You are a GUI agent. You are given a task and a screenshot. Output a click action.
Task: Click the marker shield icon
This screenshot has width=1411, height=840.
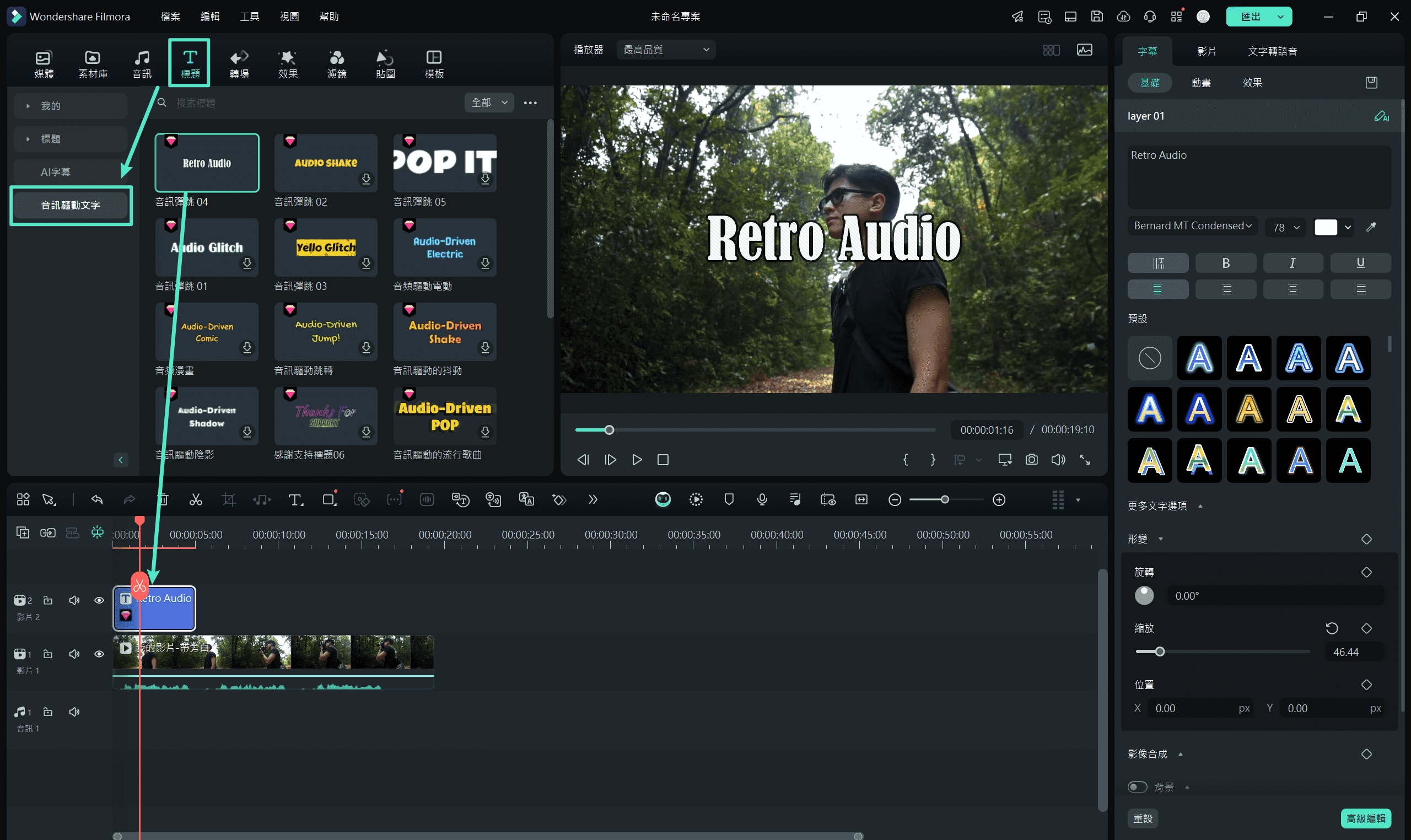tap(729, 499)
